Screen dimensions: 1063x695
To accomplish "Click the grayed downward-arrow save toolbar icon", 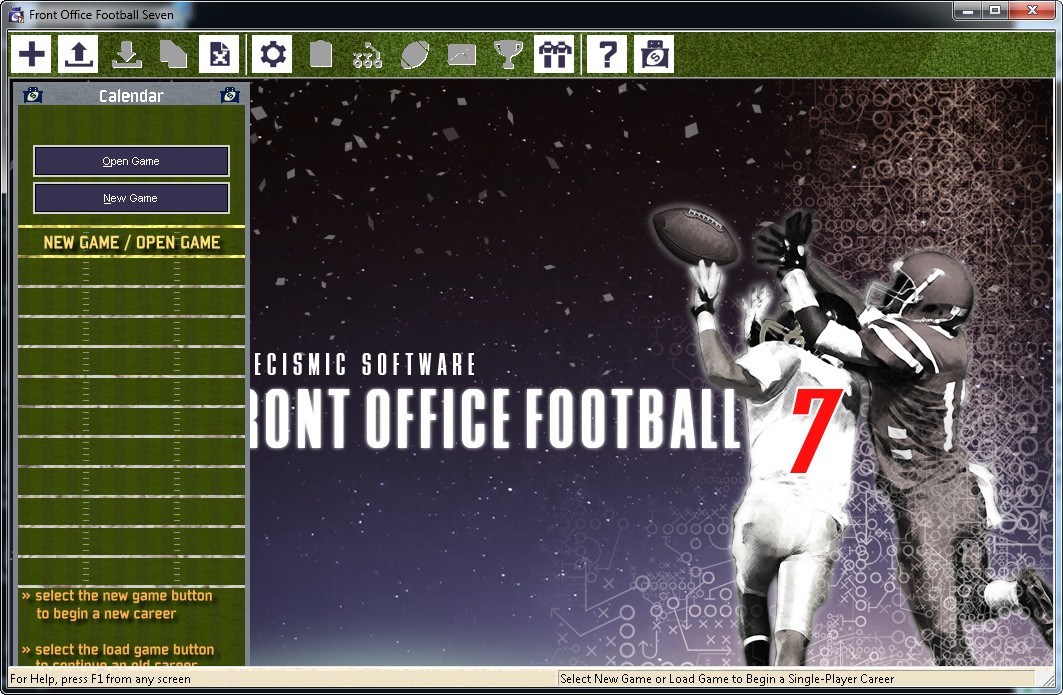I will (x=126, y=54).
